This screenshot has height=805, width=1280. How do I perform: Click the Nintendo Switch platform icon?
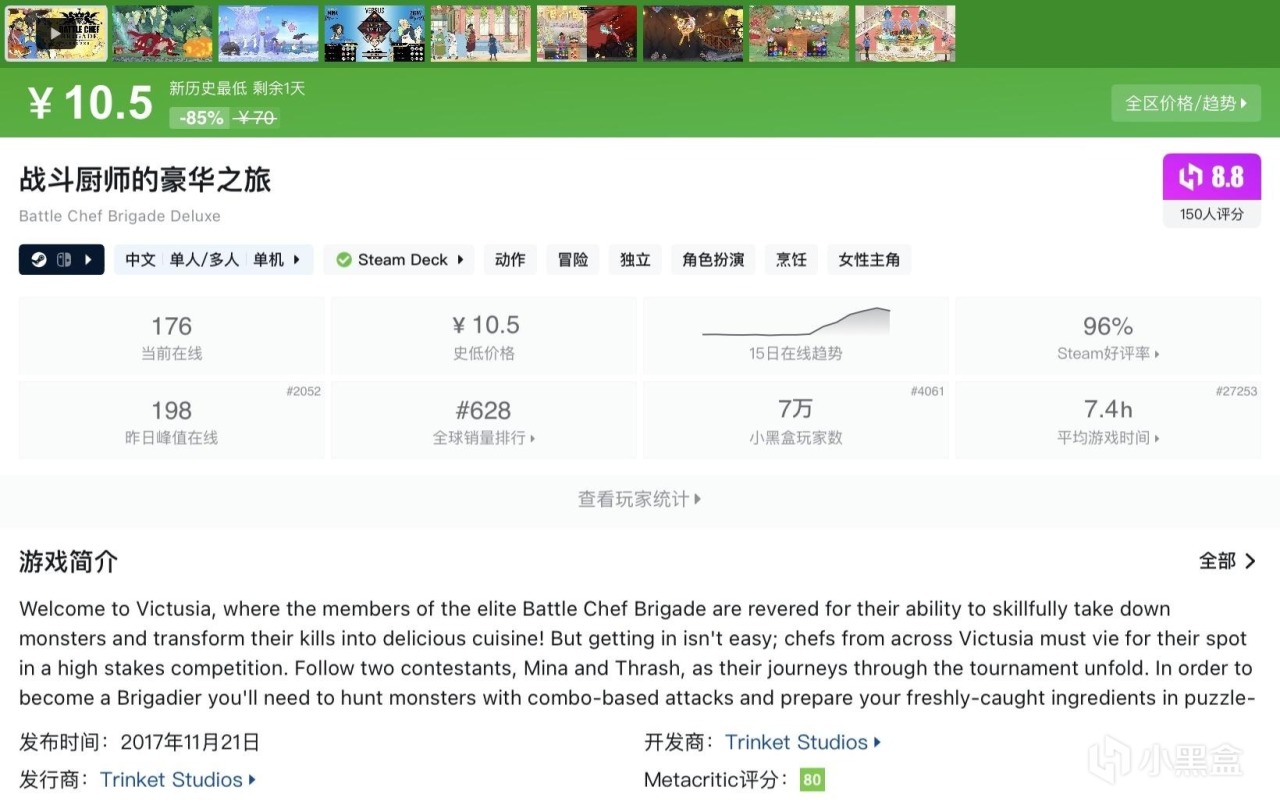click(x=62, y=260)
